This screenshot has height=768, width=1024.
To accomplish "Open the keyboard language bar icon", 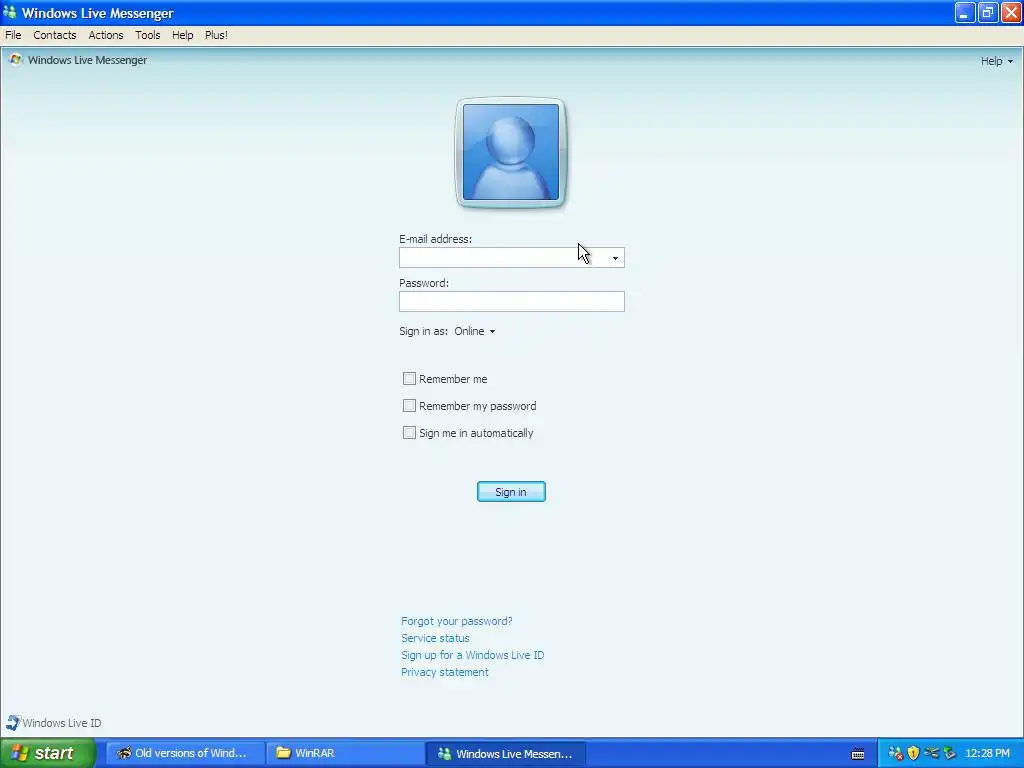I will (858, 754).
